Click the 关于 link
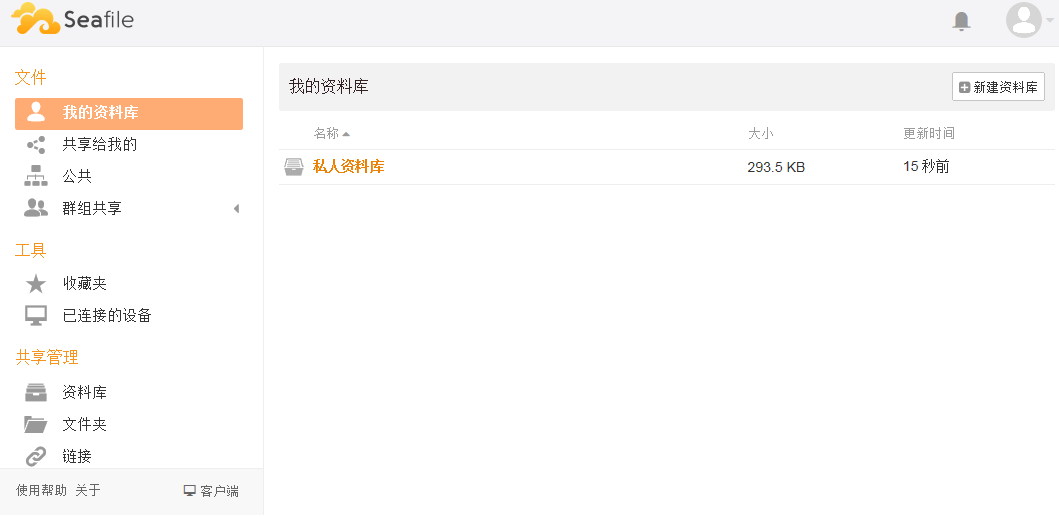The image size is (1059, 517). pos(88,491)
